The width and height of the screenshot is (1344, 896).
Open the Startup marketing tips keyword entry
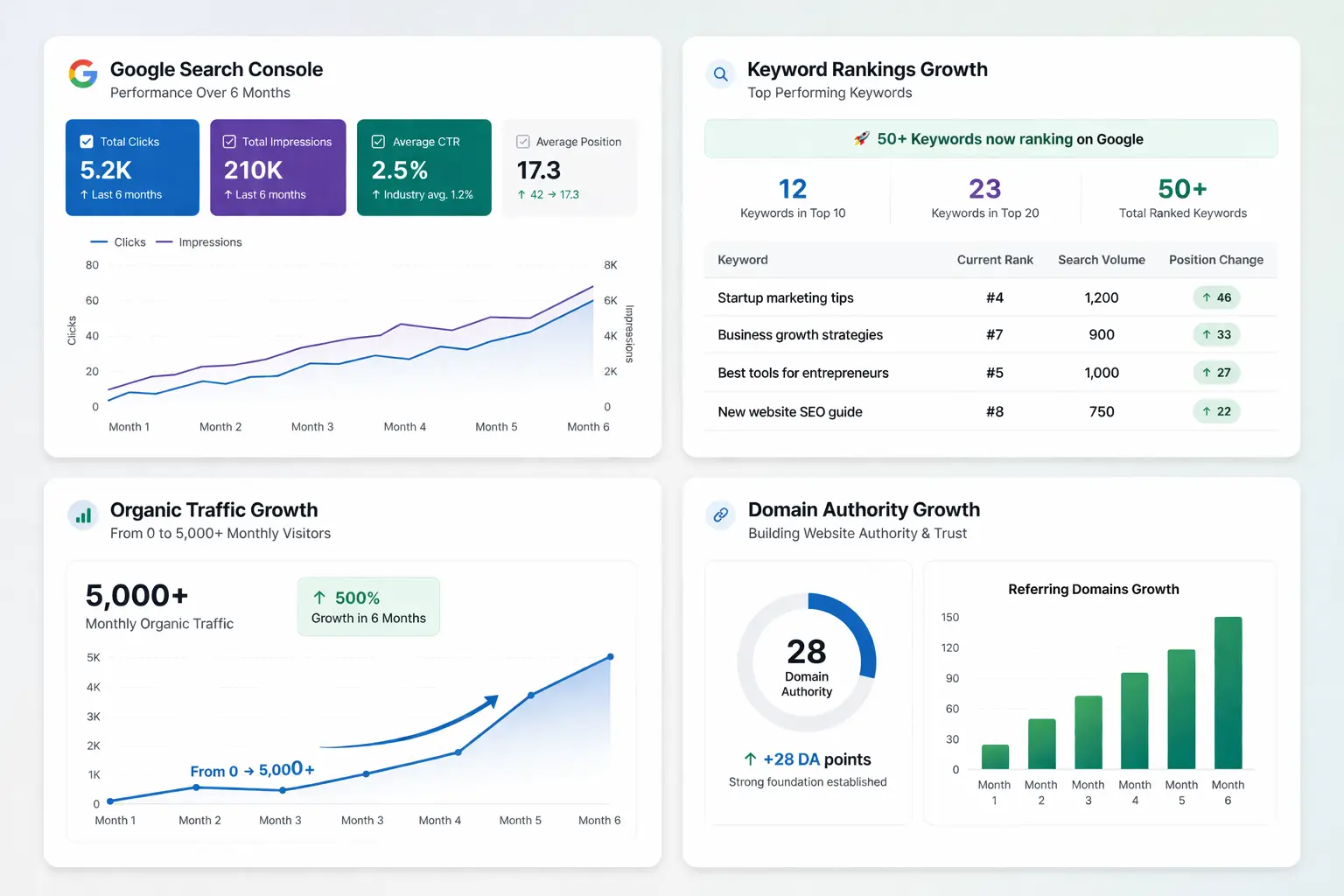tap(785, 297)
